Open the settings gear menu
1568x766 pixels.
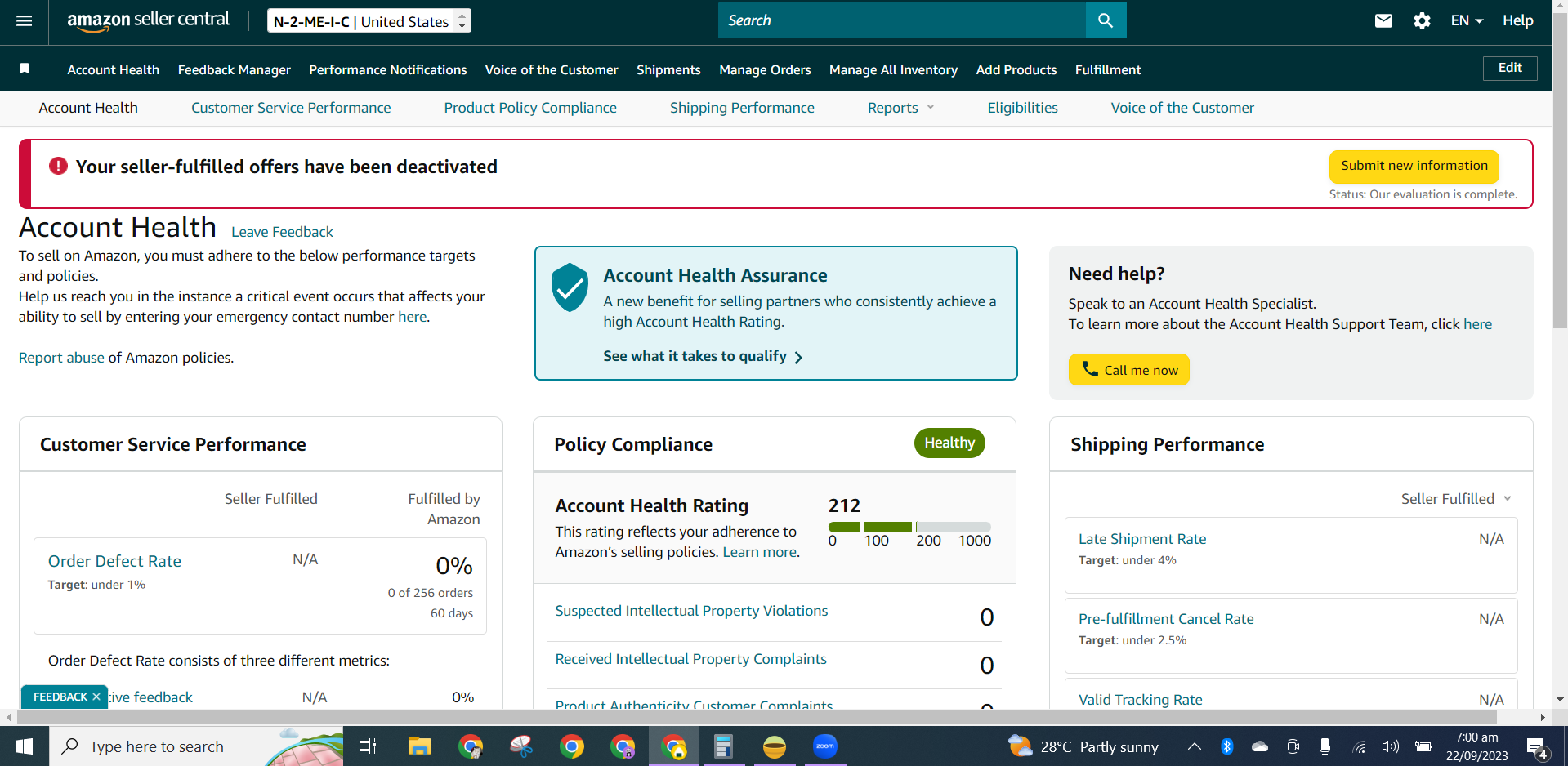pos(1422,20)
